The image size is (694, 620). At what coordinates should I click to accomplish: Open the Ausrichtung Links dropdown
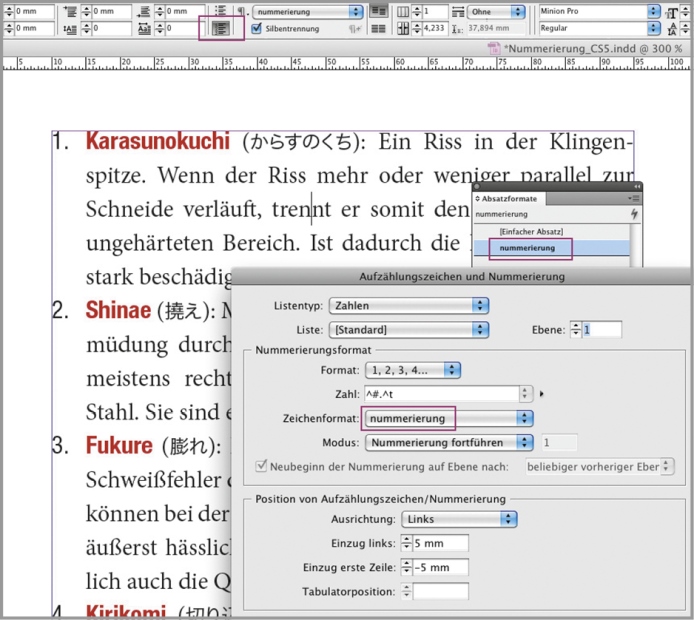coord(459,519)
